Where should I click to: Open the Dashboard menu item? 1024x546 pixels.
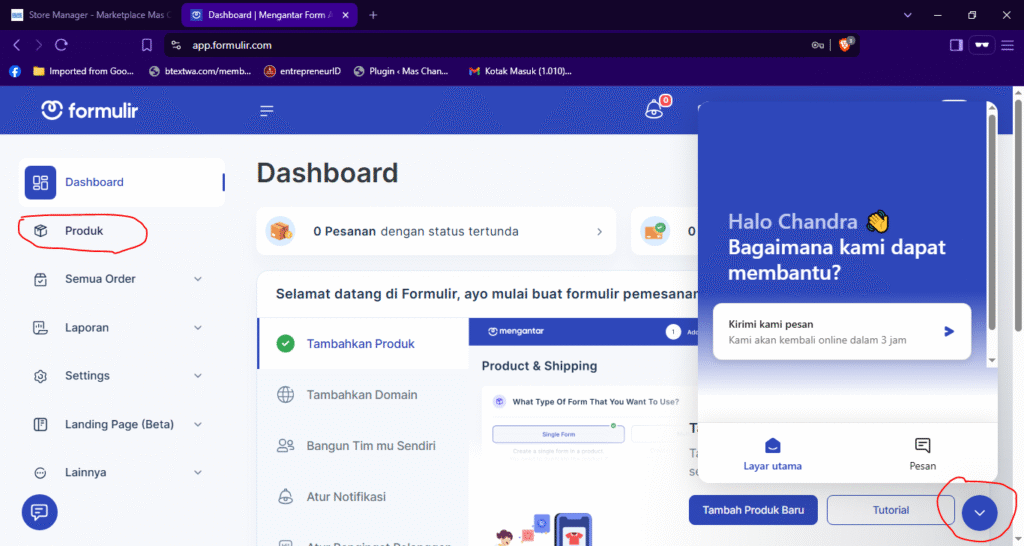tap(121, 182)
